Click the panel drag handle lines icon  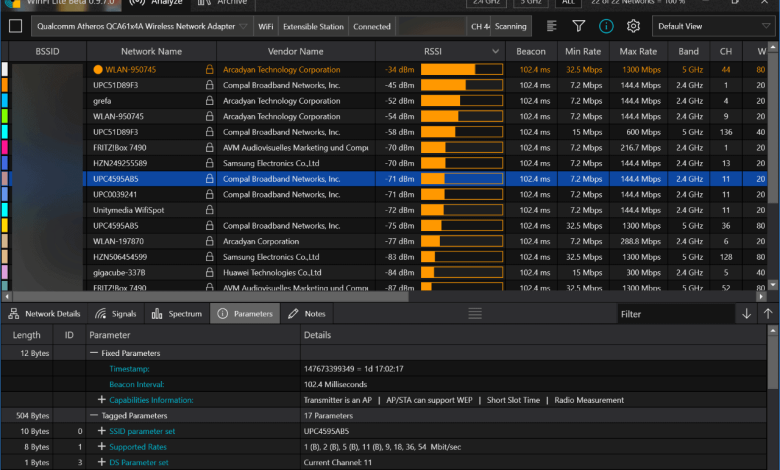coord(475,313)
